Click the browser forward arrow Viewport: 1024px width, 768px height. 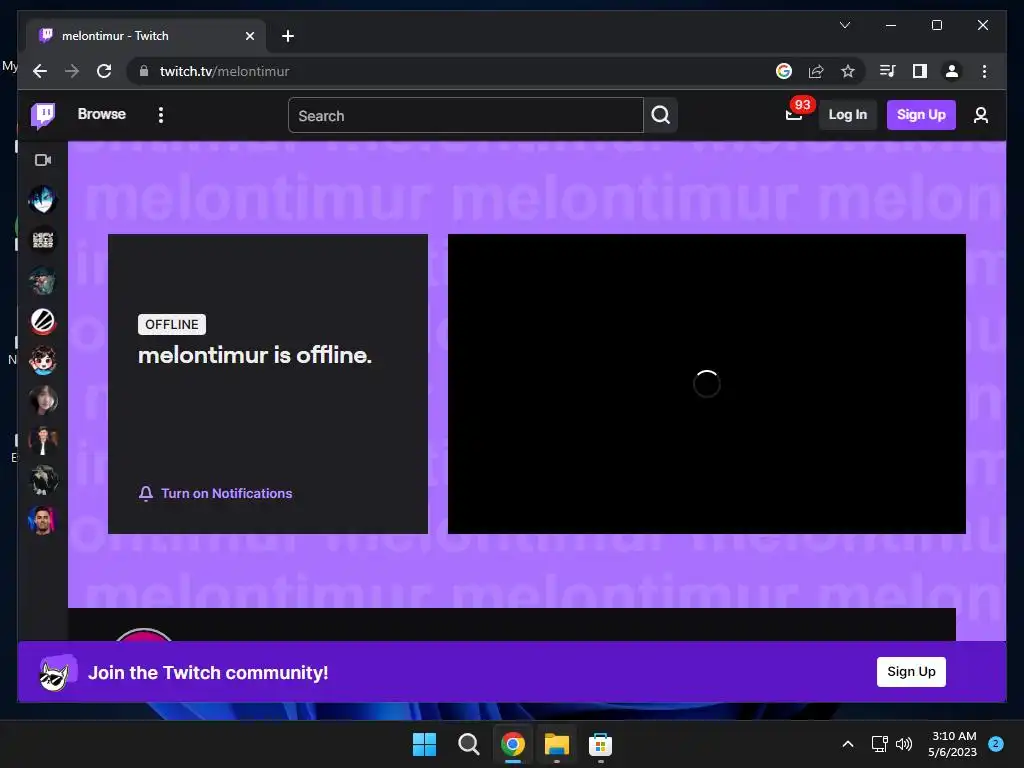72,71
